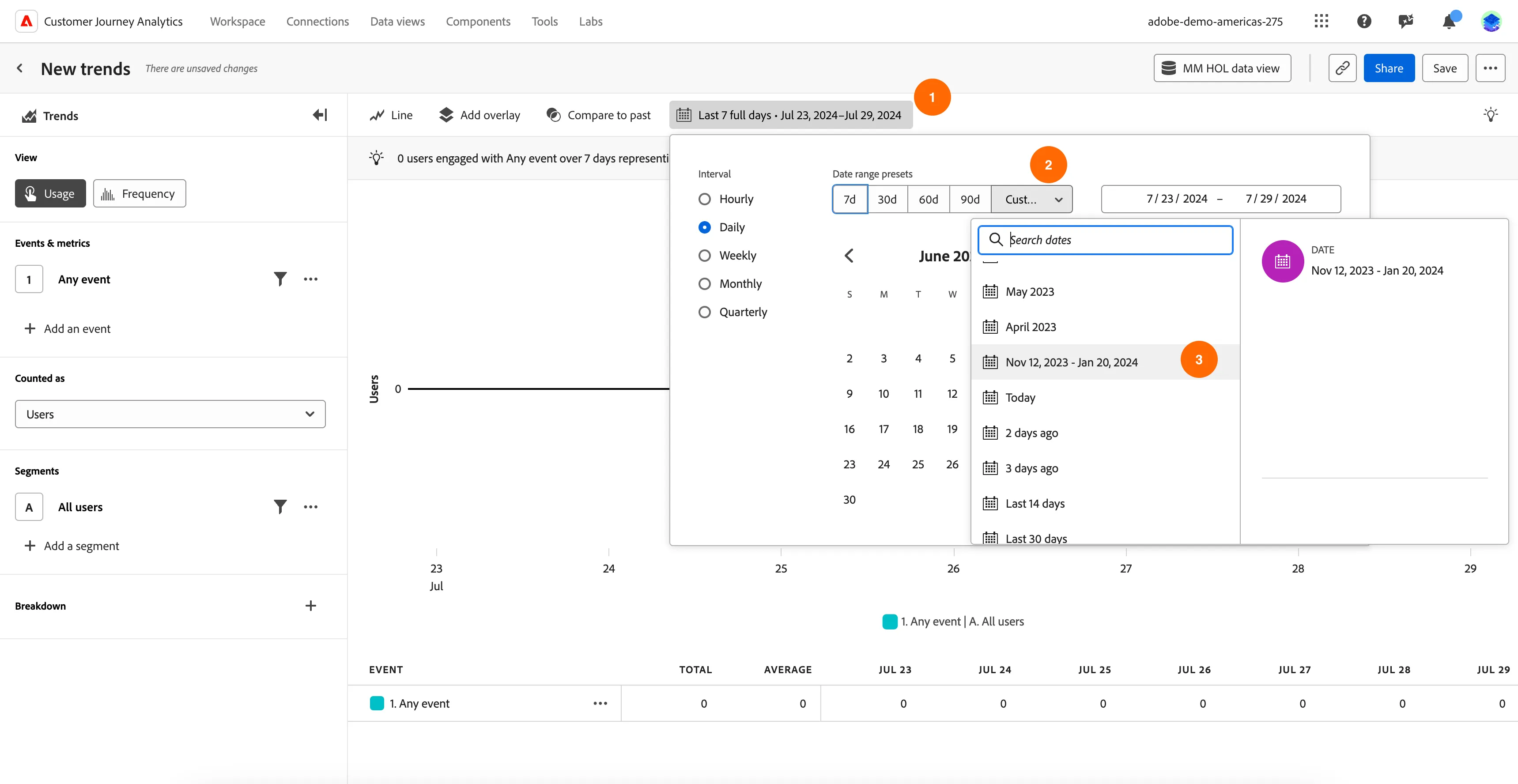1518x784 pixels.
Task: Open the Data views menu
Action: point(397,21)
